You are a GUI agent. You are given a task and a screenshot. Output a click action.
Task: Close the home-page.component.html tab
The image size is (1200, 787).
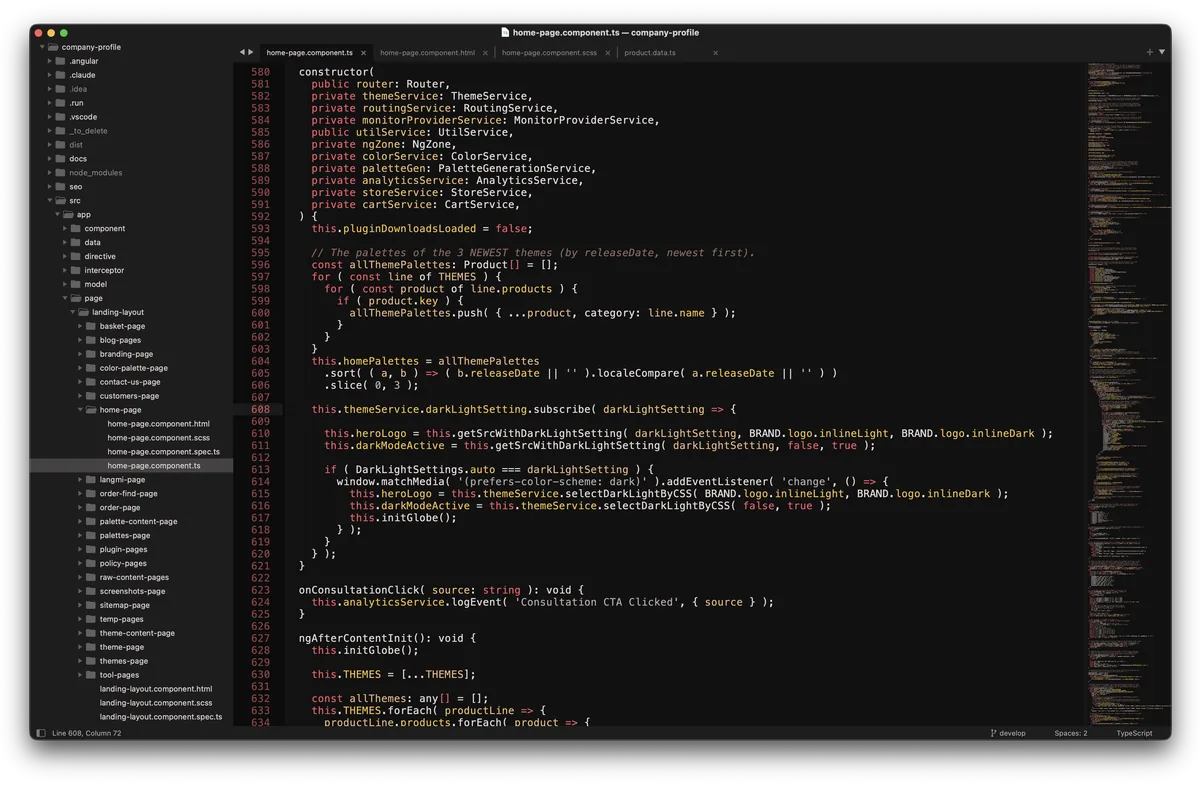[x=485, y=53]
